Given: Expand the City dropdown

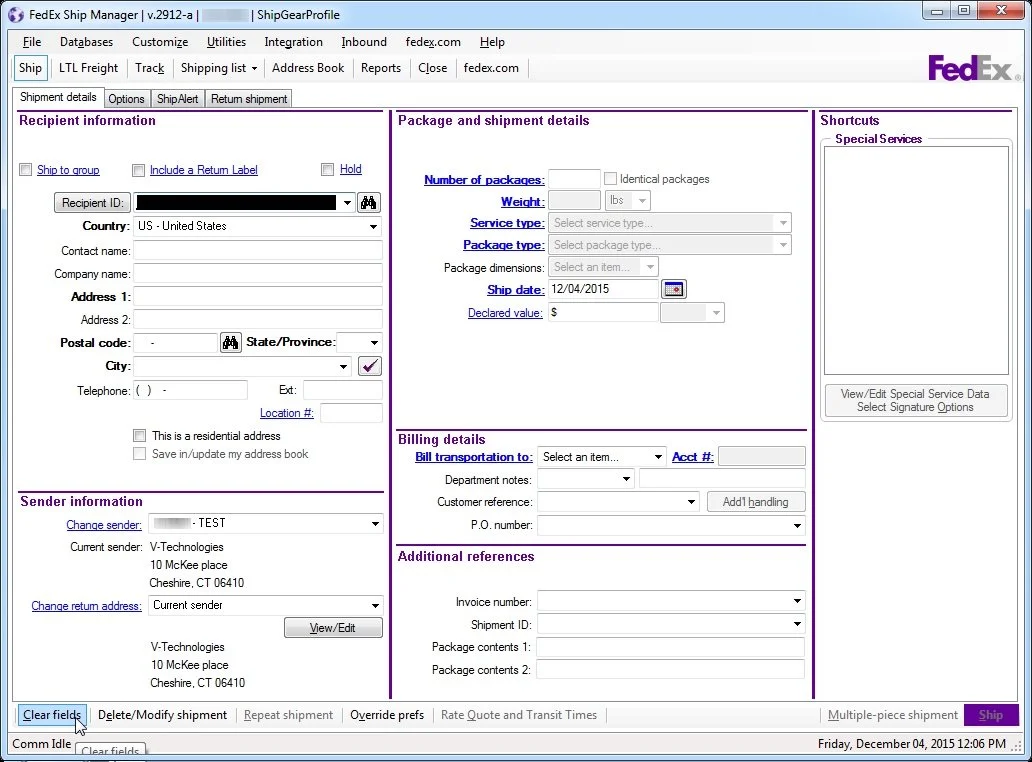Looking at the screenshot, I should 344,367.
